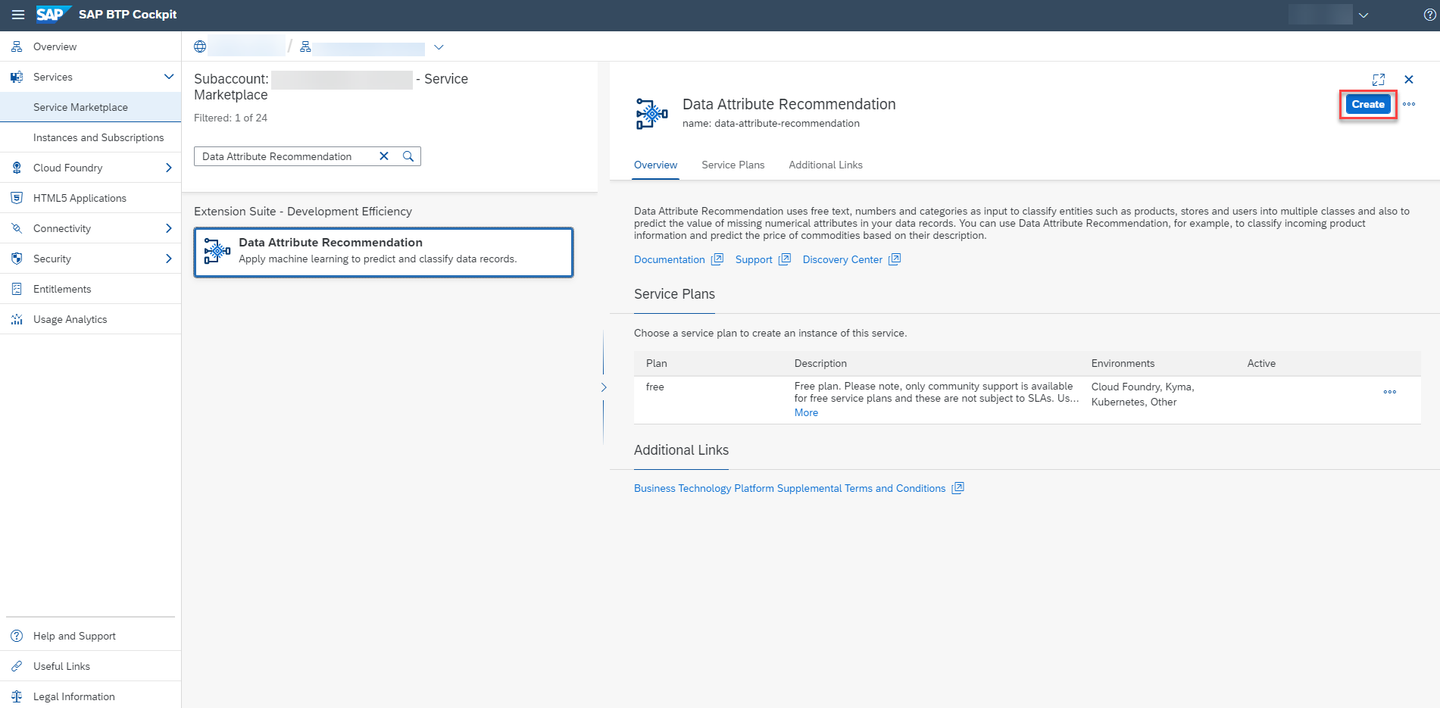Expand the Connectivity chevron
Image resolution: width=1440 pixels, height=708 pixels.
click(x=169, y=228)
